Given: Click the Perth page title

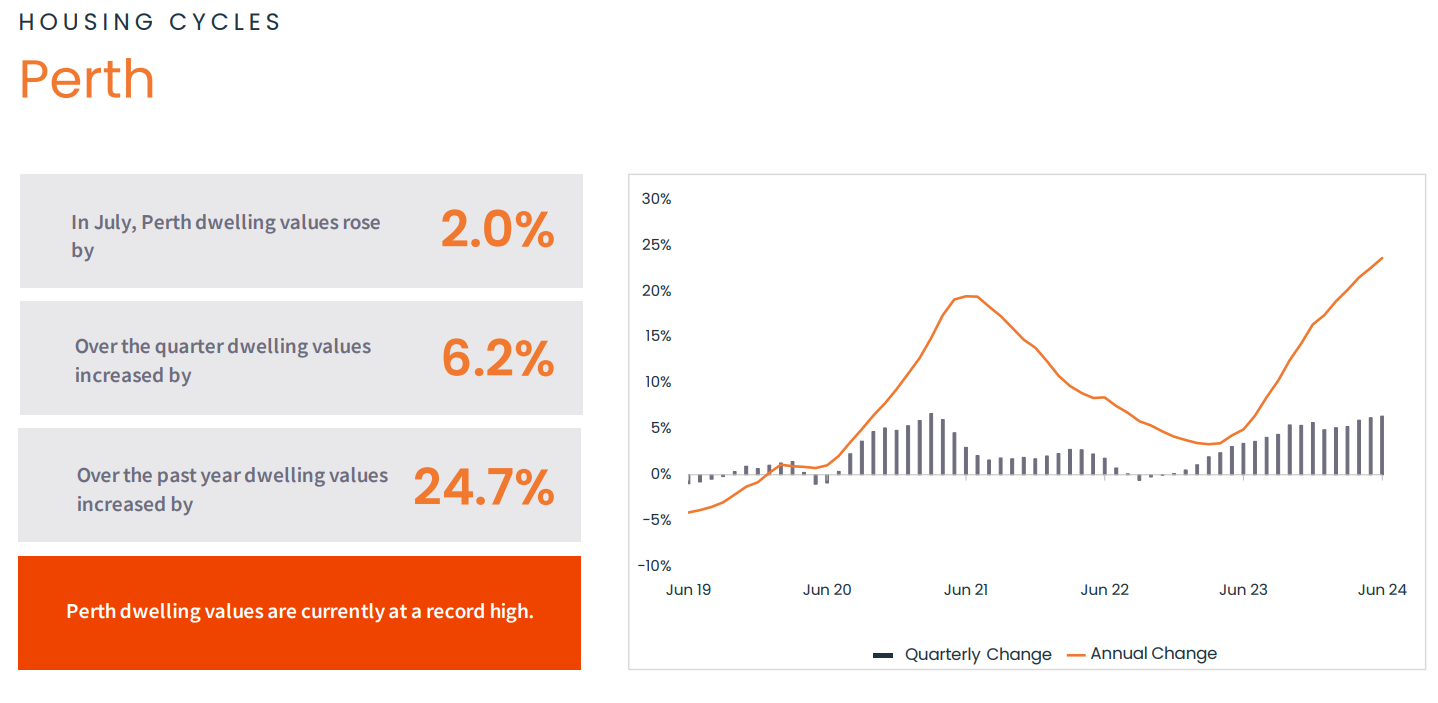Looking at the screenshot, I should coord(87,80).
